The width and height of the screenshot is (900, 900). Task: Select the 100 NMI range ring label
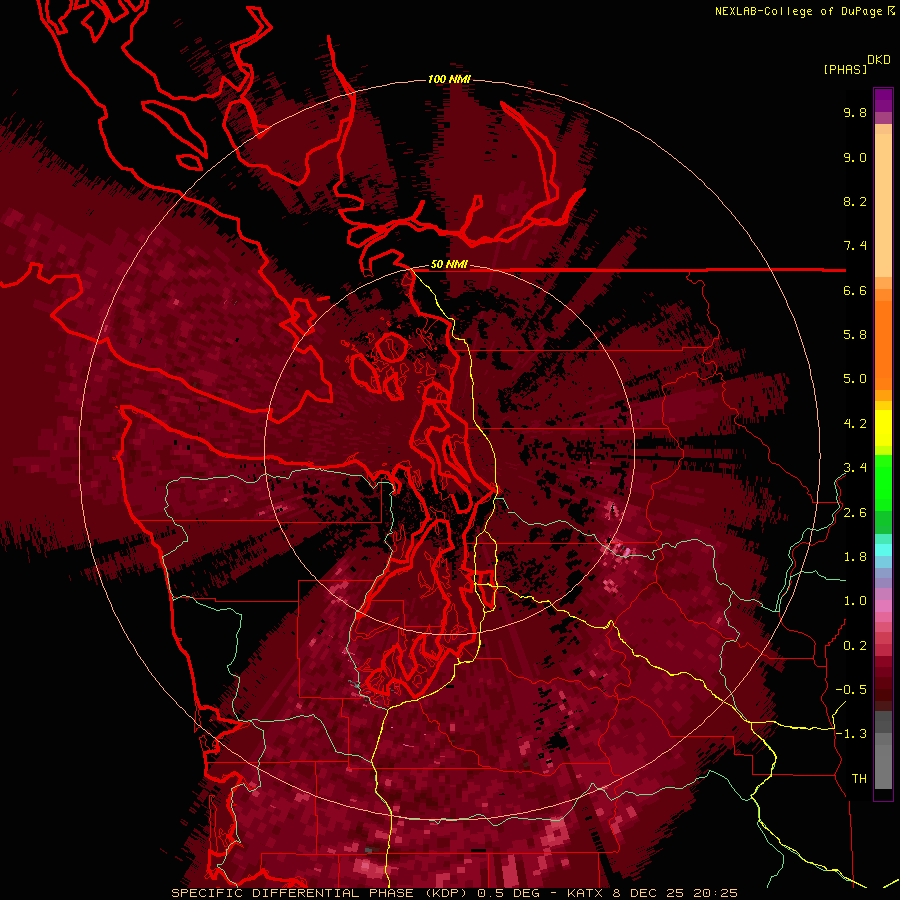(x=449, y=79)
